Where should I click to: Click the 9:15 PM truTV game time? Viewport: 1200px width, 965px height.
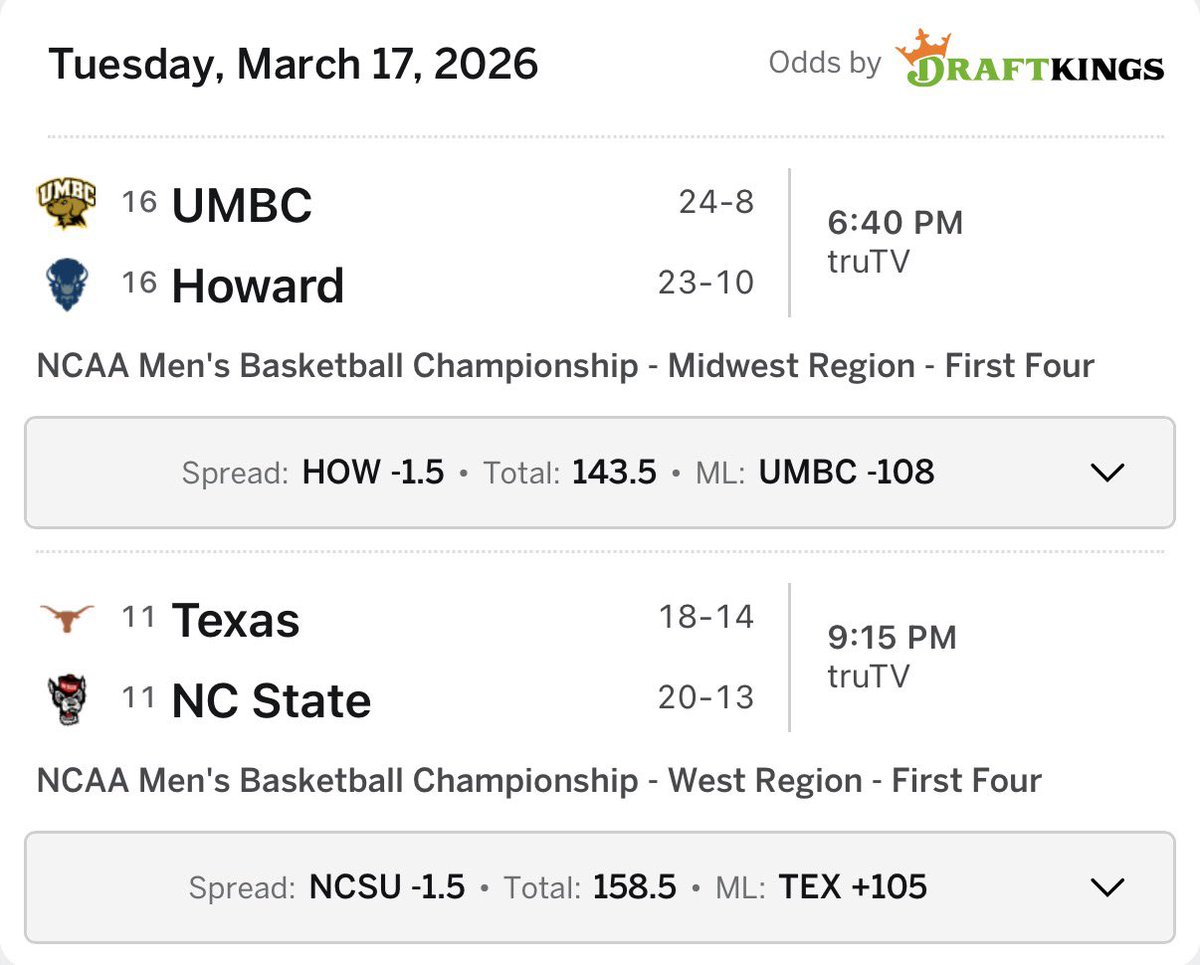click(892, 655)
